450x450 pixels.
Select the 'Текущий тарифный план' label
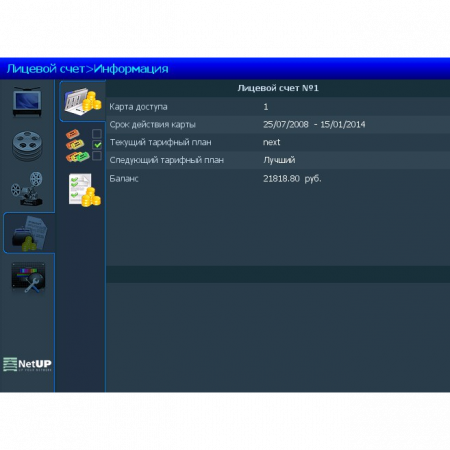[x=160, y=142]
